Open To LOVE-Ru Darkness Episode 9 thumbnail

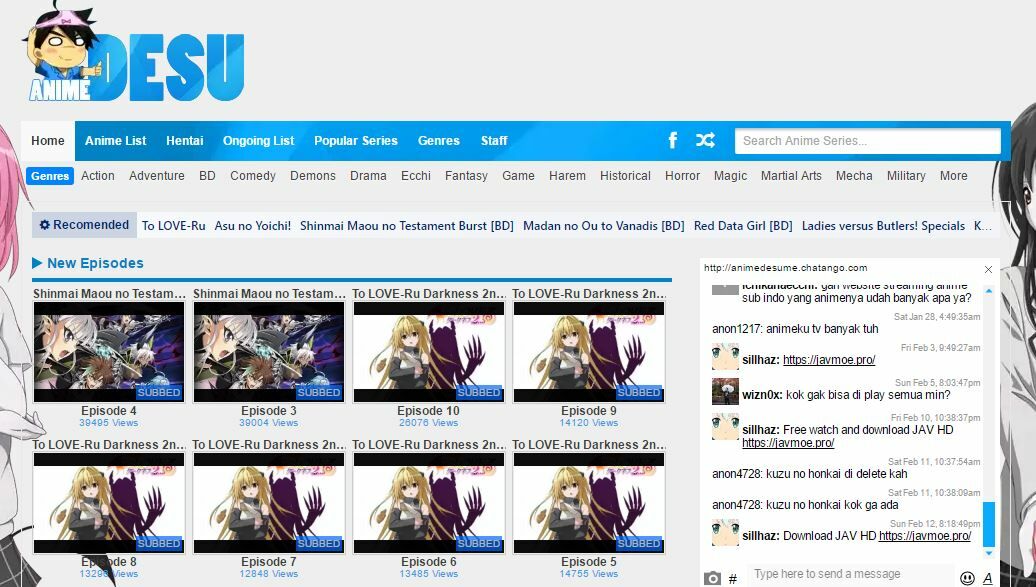589,352
